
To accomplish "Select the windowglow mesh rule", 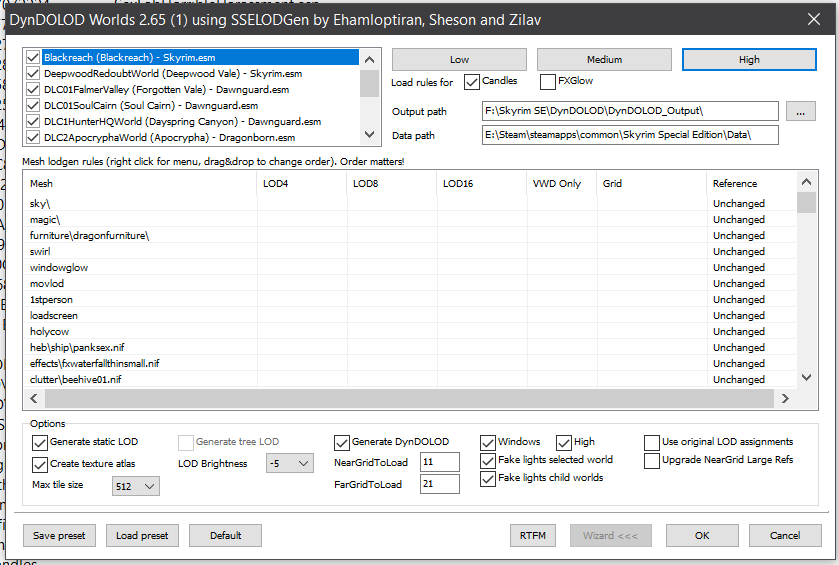I will pos(409,268).
